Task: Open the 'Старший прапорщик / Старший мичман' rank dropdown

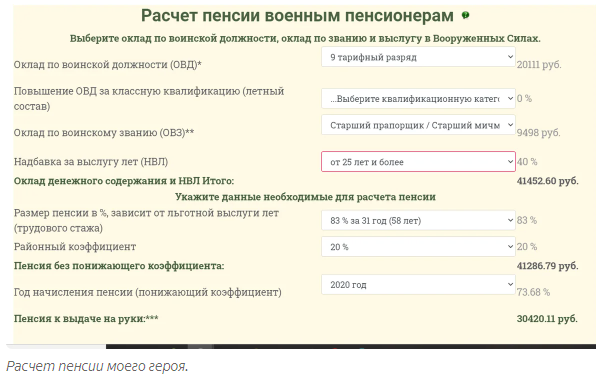Action: tap(418, 125)
